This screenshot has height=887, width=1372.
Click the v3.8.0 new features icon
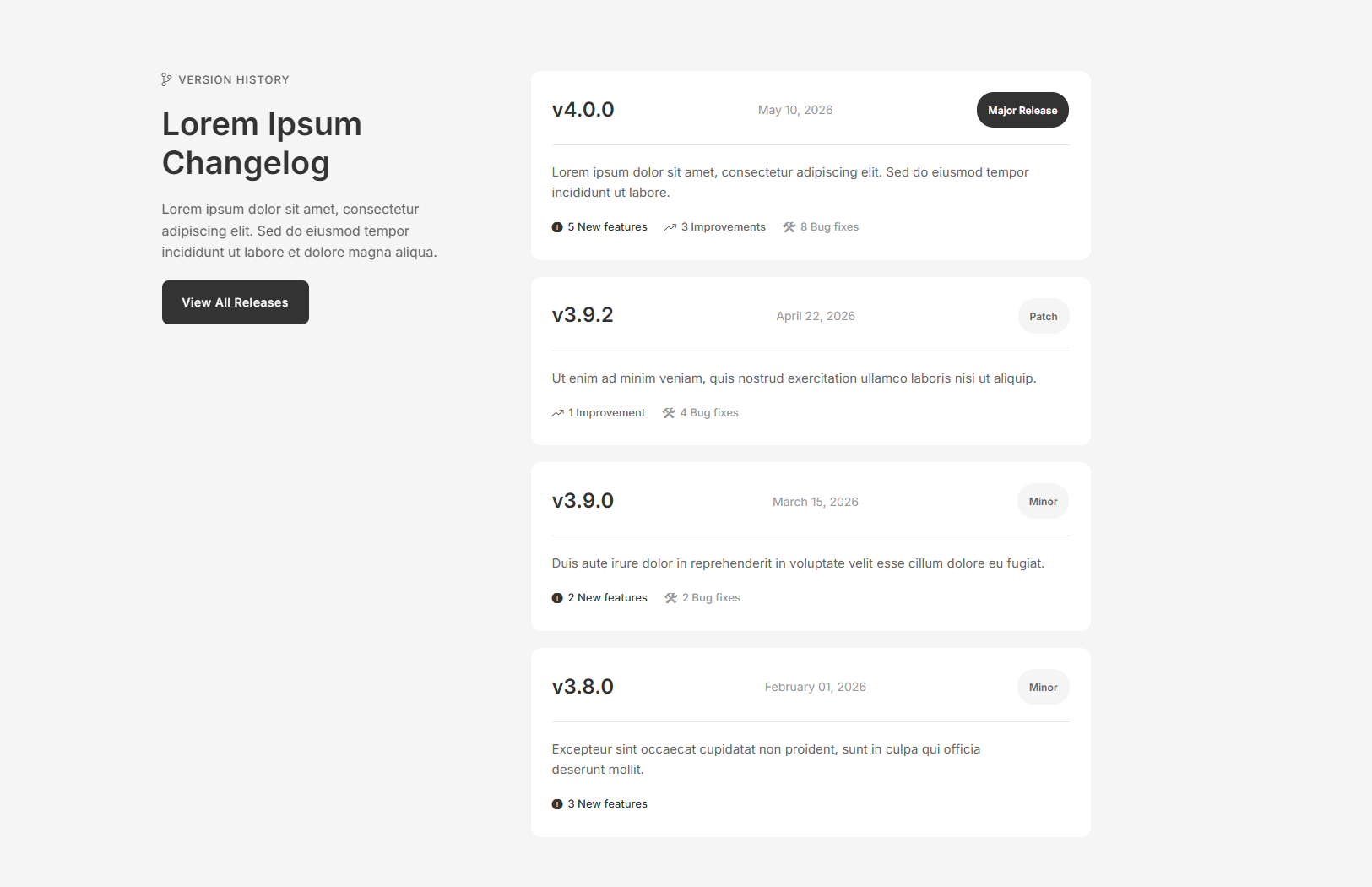[x=557, y=804]
